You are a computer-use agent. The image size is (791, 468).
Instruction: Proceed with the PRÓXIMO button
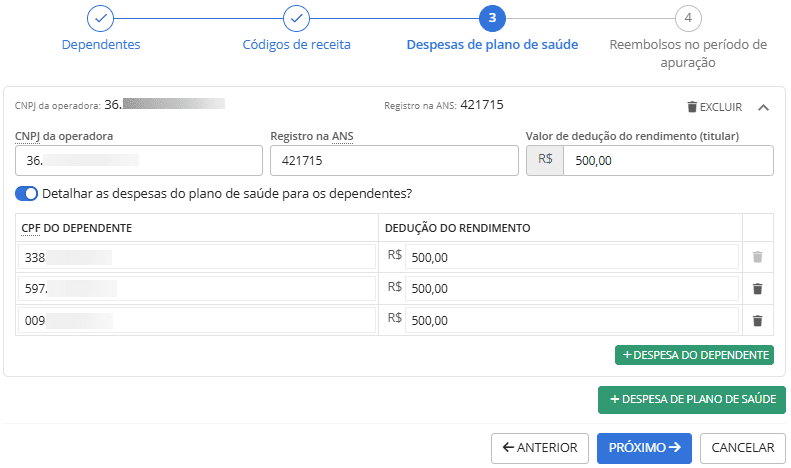[x=644, y=448]
